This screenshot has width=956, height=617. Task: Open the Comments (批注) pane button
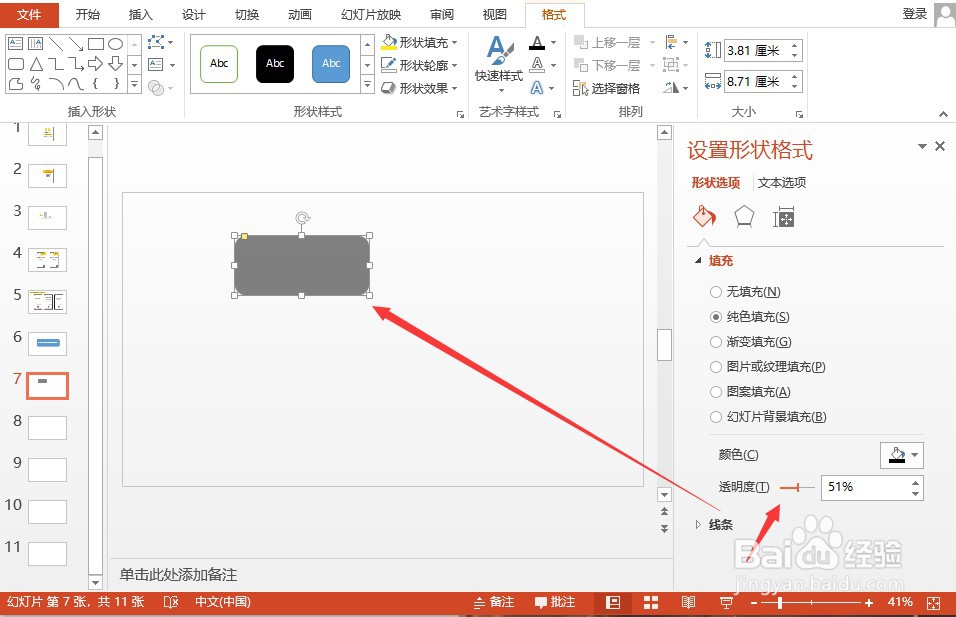(x=555, y=602)
